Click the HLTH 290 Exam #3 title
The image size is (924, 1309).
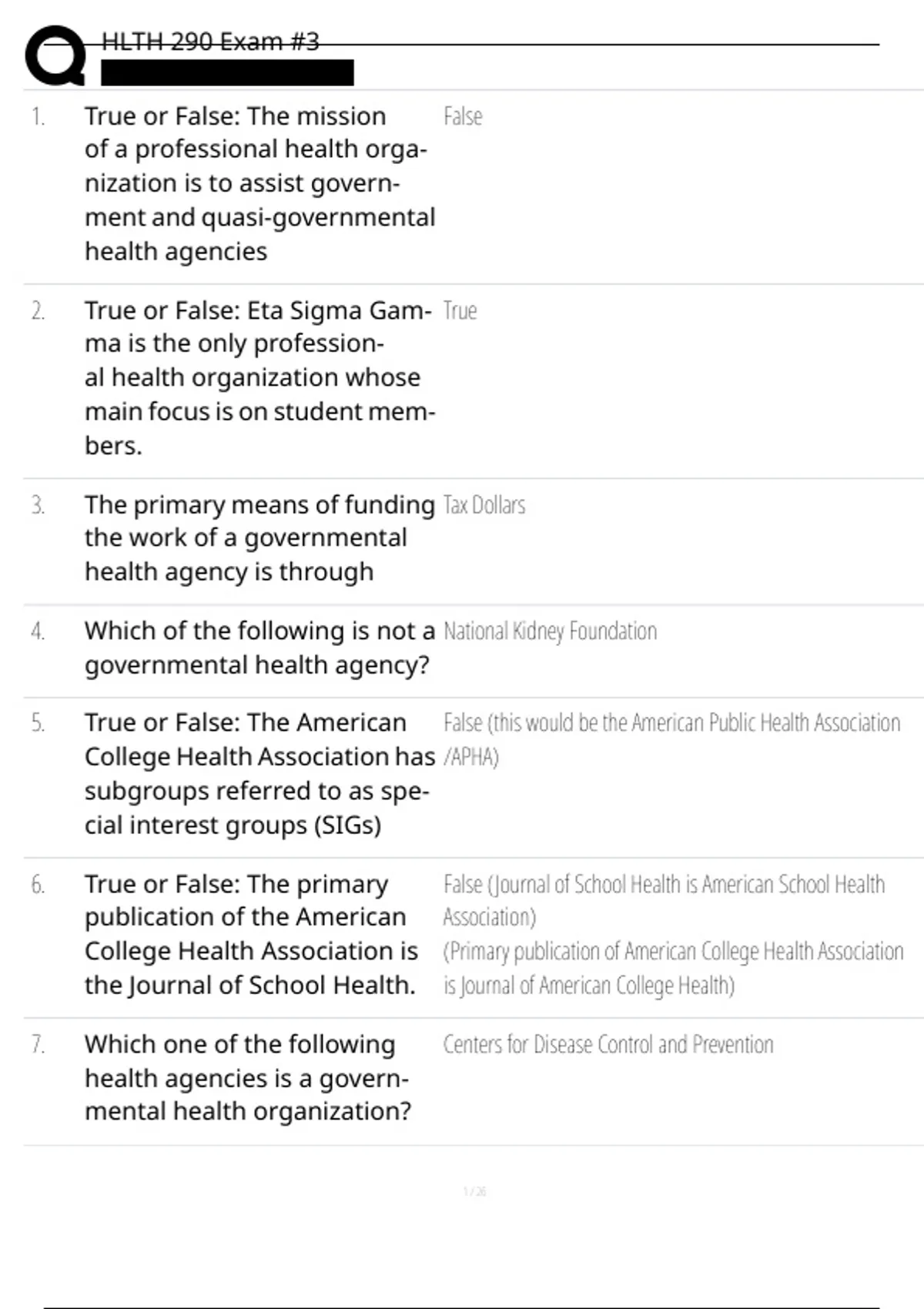(x=210, y=42)
